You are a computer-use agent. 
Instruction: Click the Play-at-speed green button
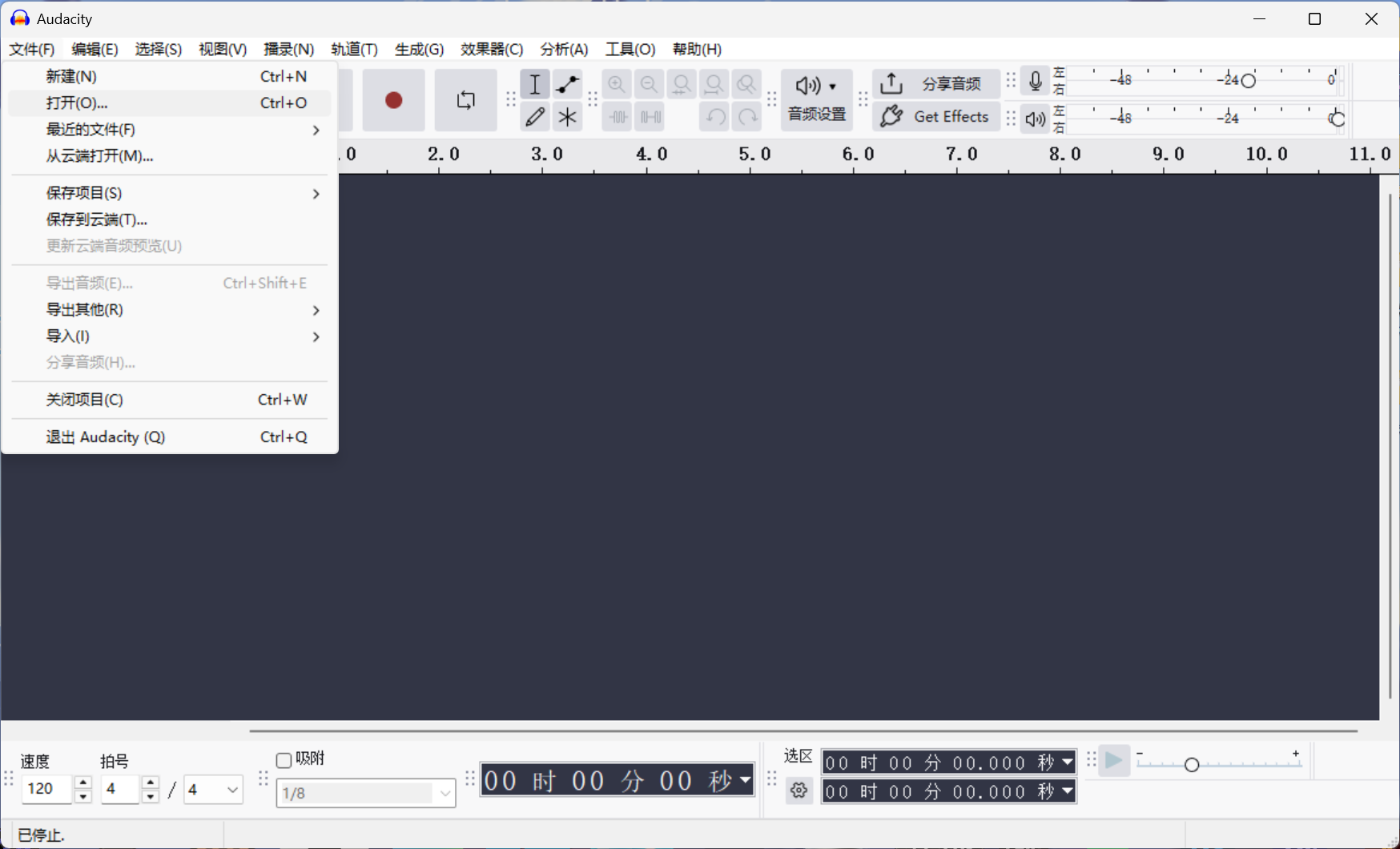(1113, 761)
